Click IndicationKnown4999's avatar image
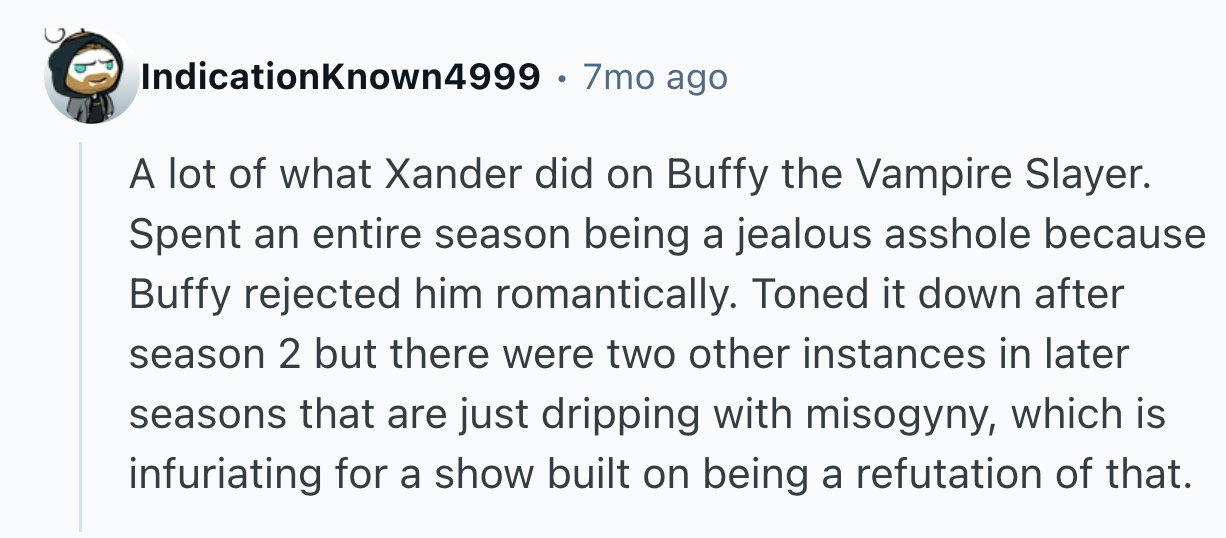Image resolution: width=1226 pixels, height=538 pixels. 91,77
